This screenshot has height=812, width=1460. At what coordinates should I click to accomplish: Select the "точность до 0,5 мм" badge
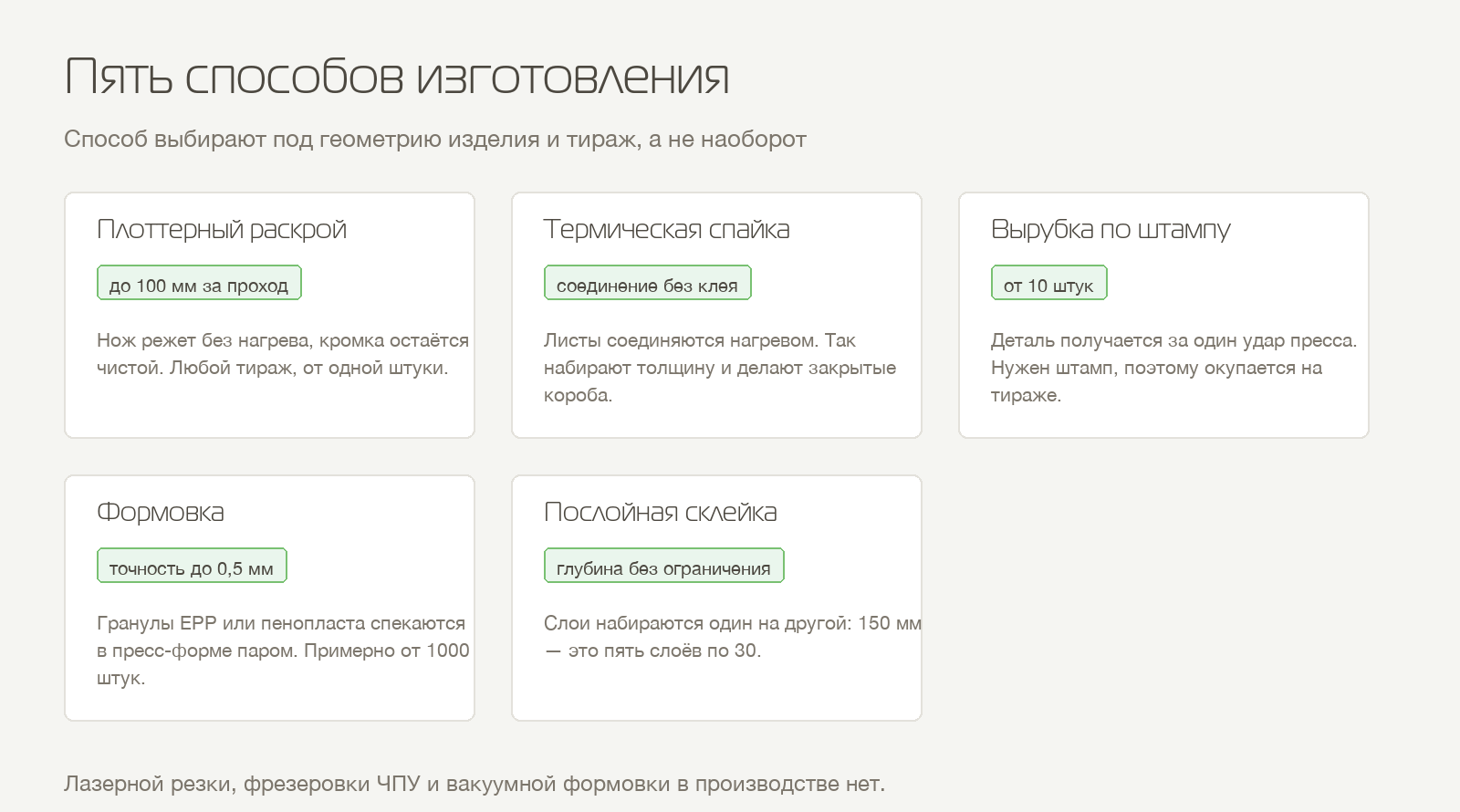pos(192,566)
